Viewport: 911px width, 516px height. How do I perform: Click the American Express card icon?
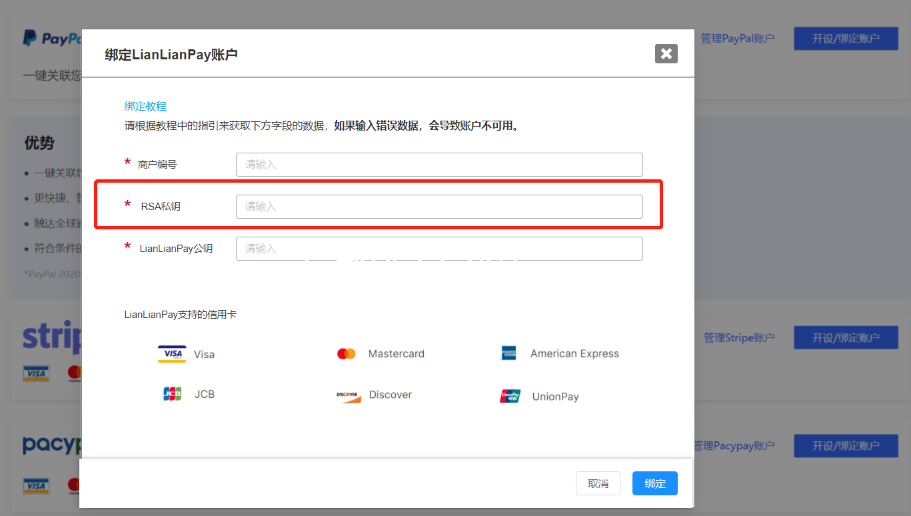click(x=508, y=353)
